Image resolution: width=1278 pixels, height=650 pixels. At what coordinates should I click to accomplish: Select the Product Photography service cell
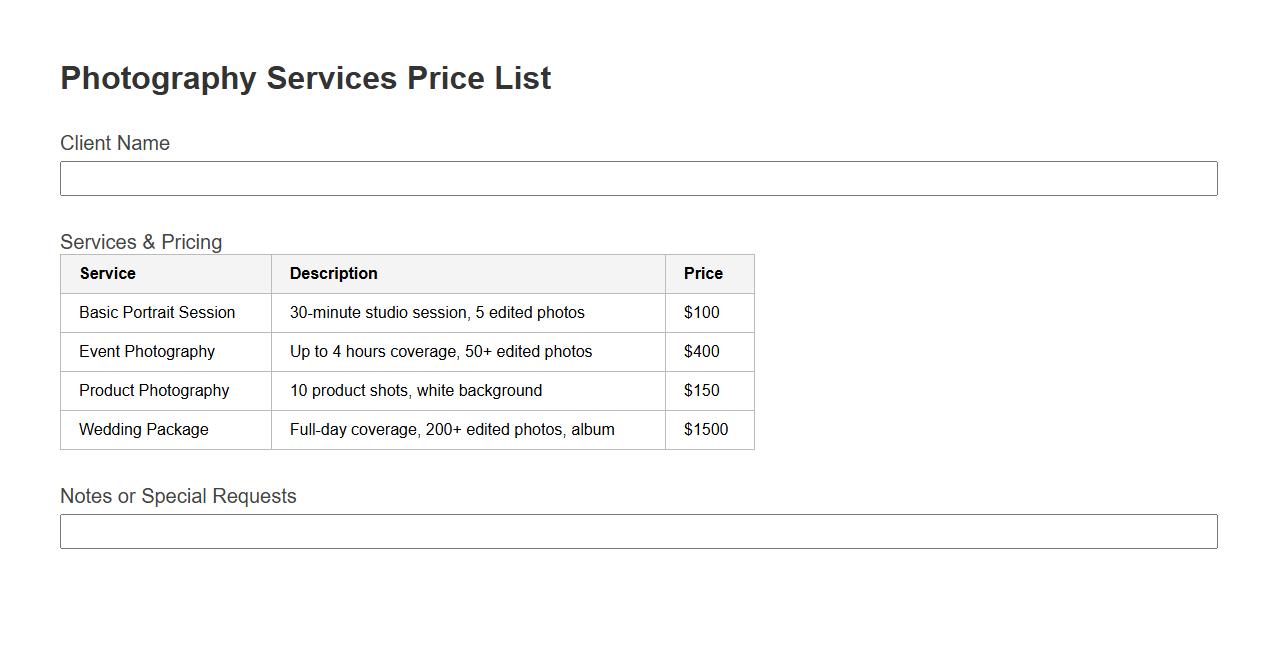pyautogui.click(x=154, y=391)
